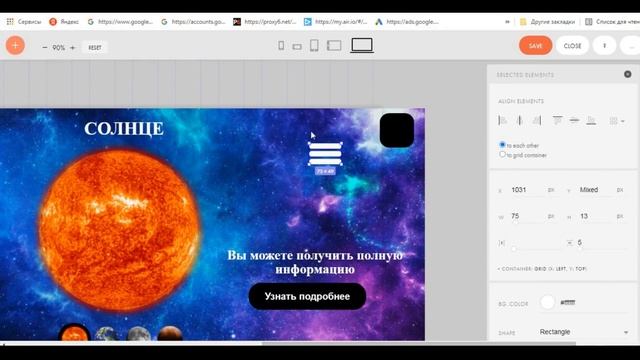Screen dimensions: 640x360
Task: Select the large sun image on canvas
Action: pyautogui.click(x=119, y=229)
